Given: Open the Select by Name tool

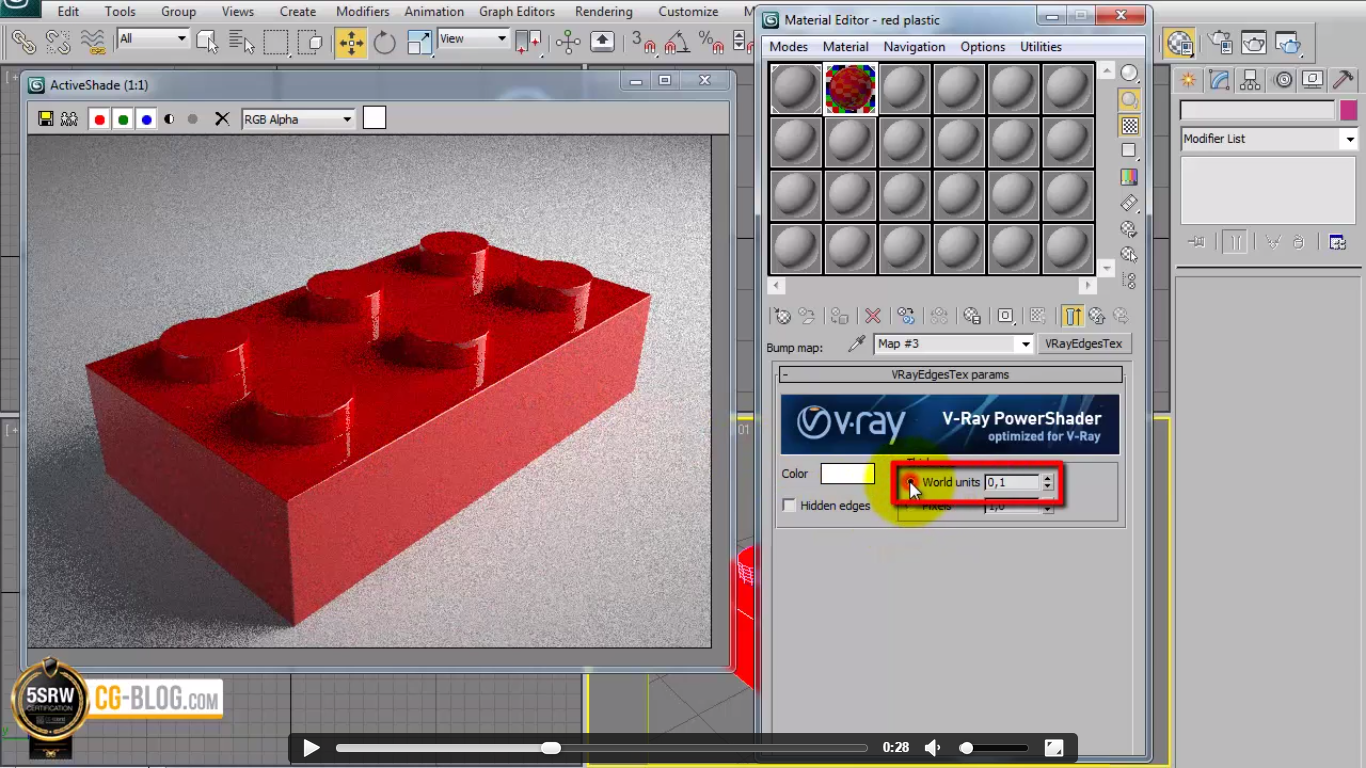Looking at the screenshot, I should tap(241, 42).
